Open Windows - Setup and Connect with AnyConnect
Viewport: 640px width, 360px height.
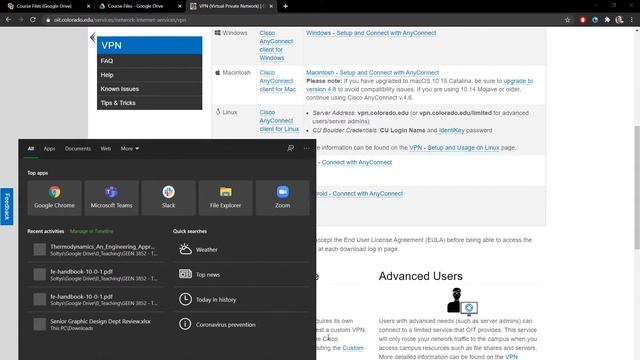(x=371, y=33)
